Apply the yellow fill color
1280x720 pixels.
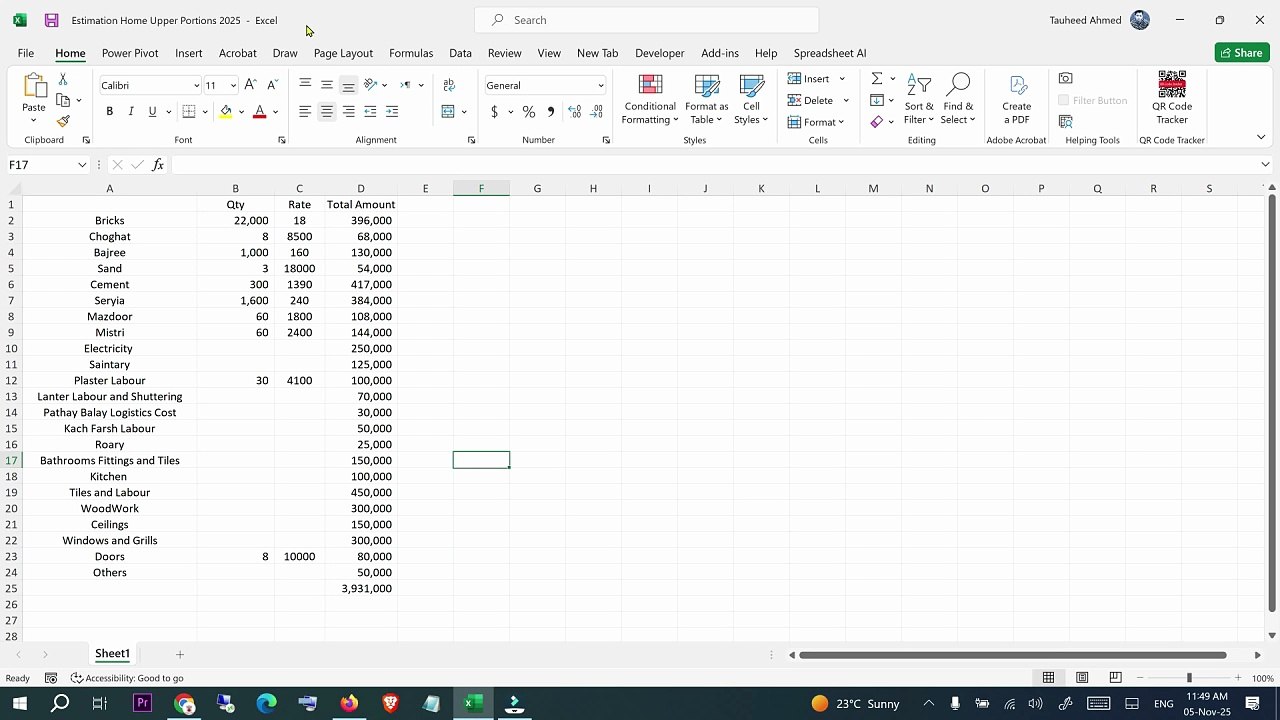(x=226, y=112)
